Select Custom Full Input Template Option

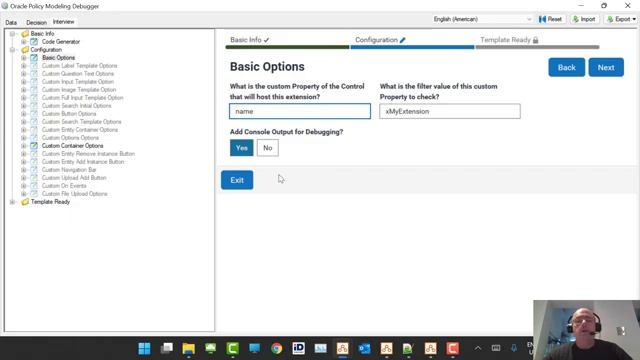point(82,98)
